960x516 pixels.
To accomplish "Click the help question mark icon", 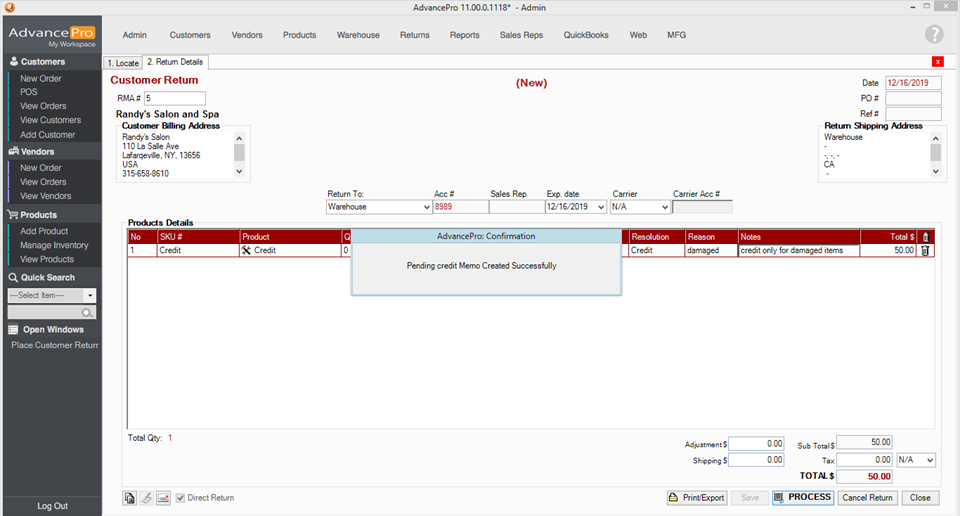I will click(934, 35).
